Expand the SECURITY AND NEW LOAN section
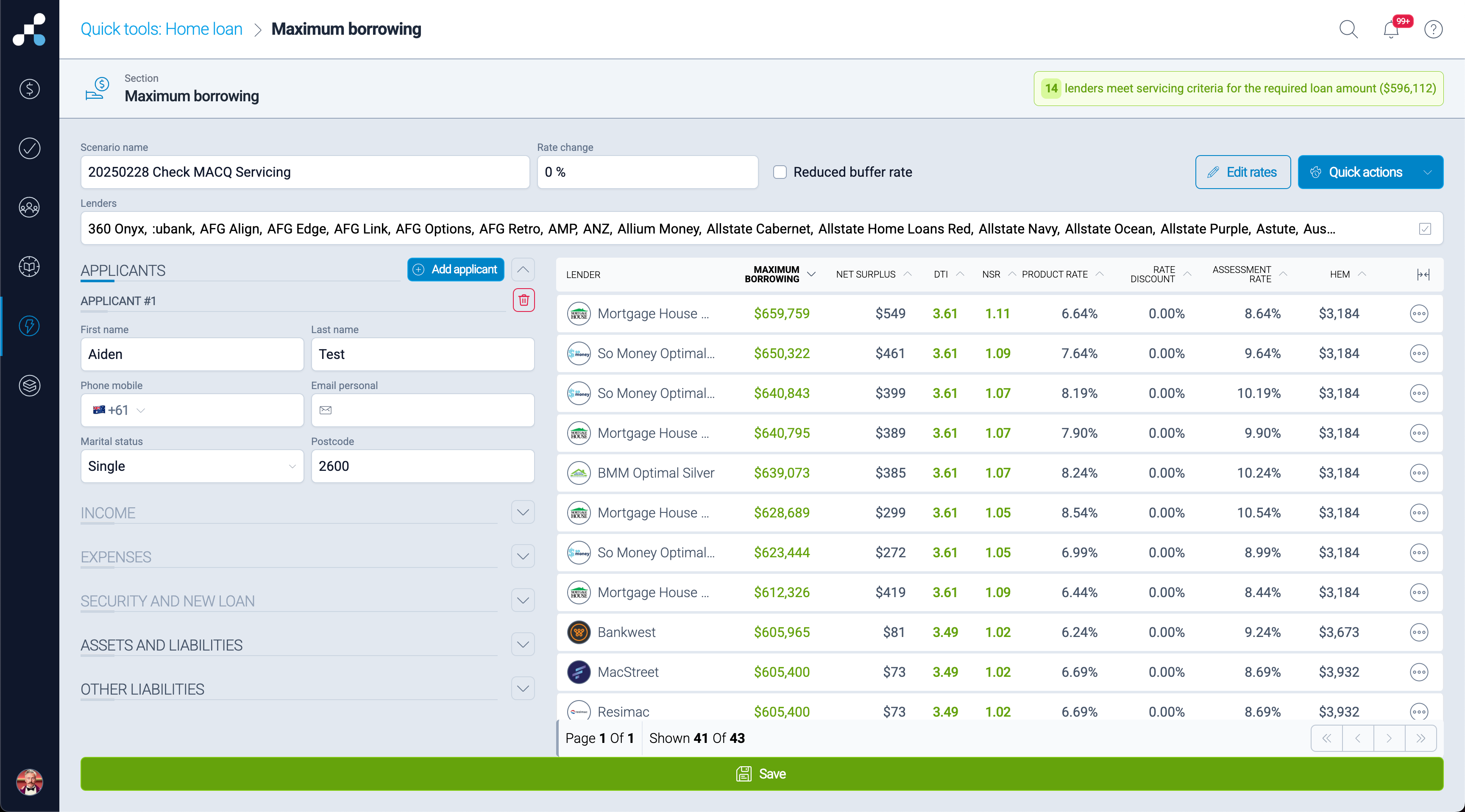Viewport: 1465px width, 812px height. click(x=523, y=601)
